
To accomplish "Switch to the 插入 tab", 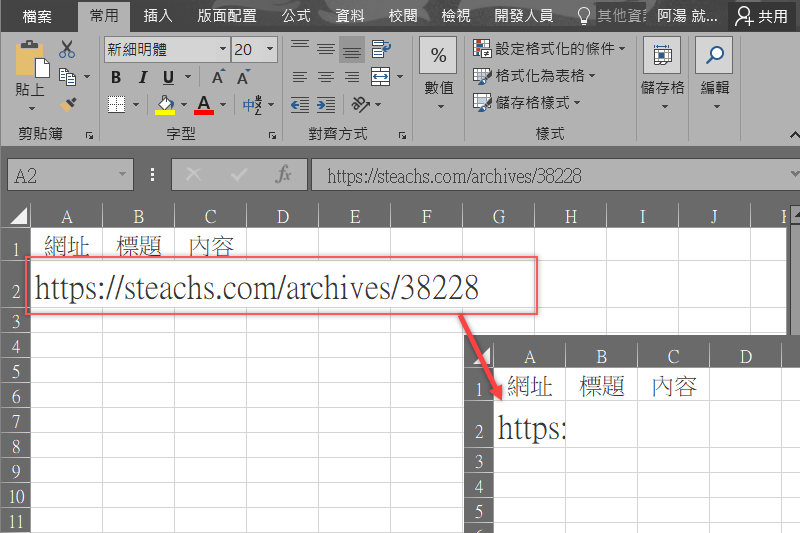I will tap(158, 16).
